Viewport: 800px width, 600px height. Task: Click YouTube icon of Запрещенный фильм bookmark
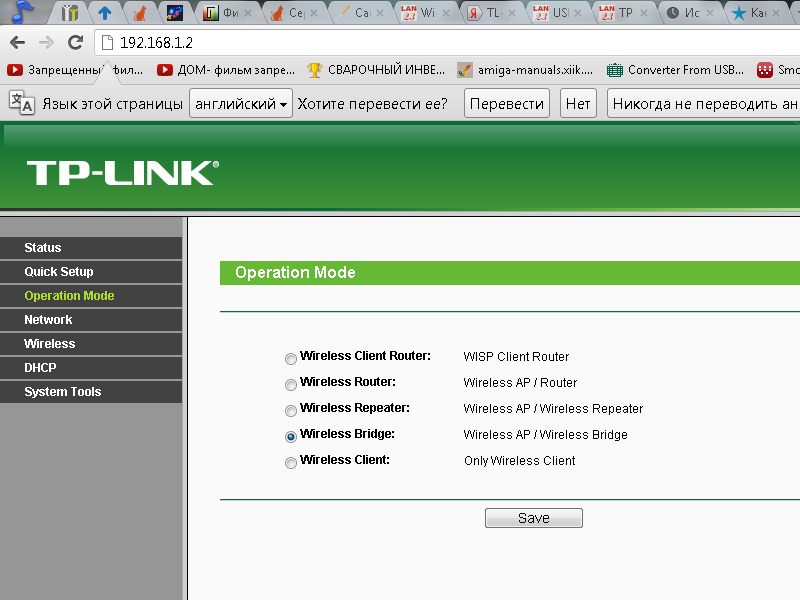[15, 70]
